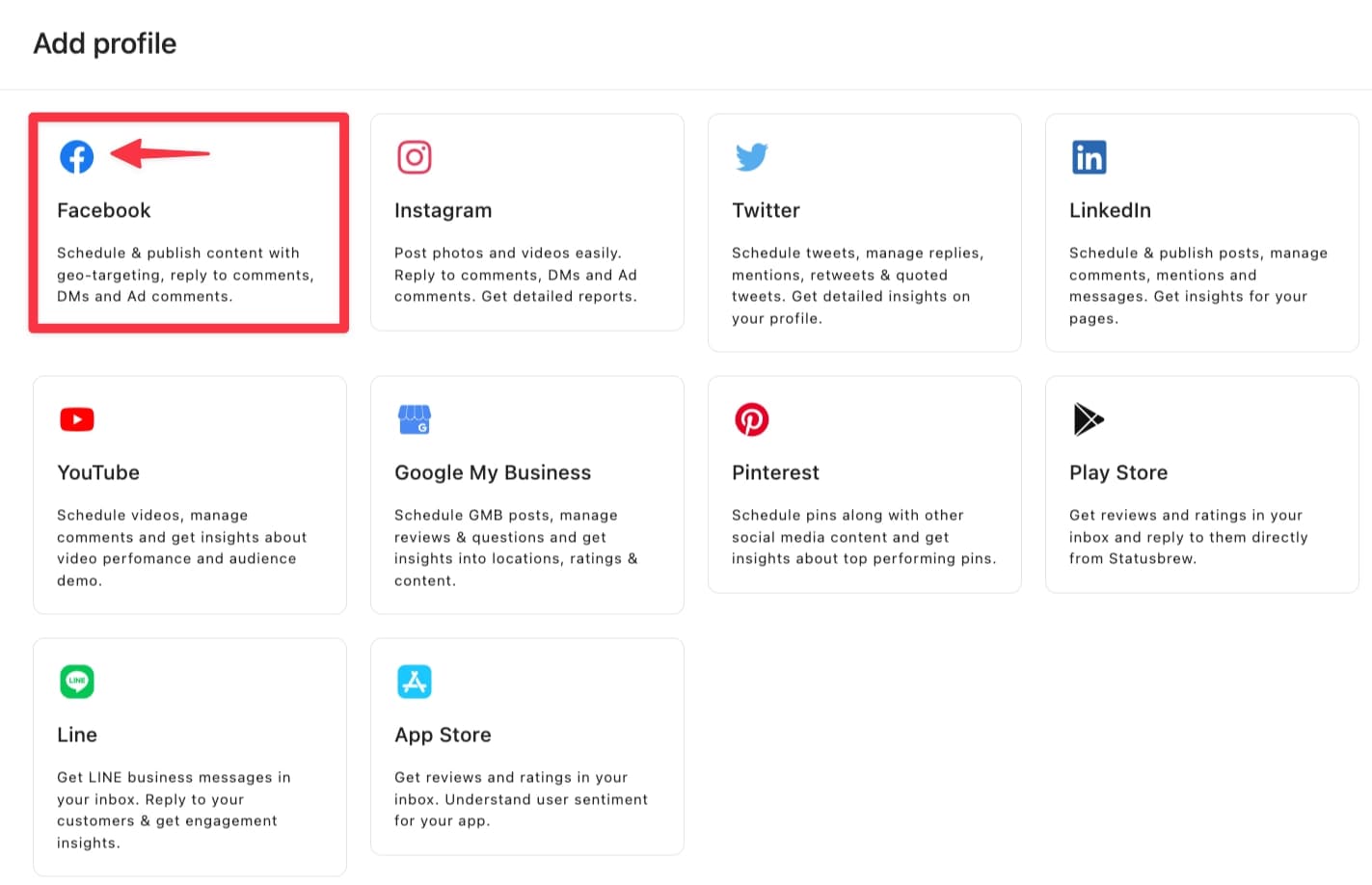Screen dimensions: 1372x885
Task: Click the 'Add profile' heading
Action: click(105, 43)
